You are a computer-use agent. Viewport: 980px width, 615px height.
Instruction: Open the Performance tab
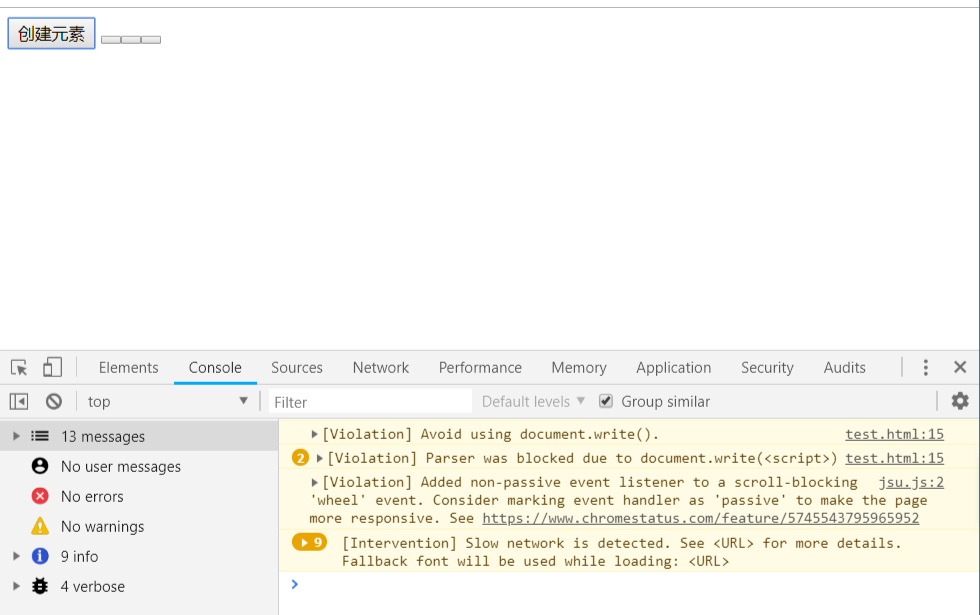point(480,367)
